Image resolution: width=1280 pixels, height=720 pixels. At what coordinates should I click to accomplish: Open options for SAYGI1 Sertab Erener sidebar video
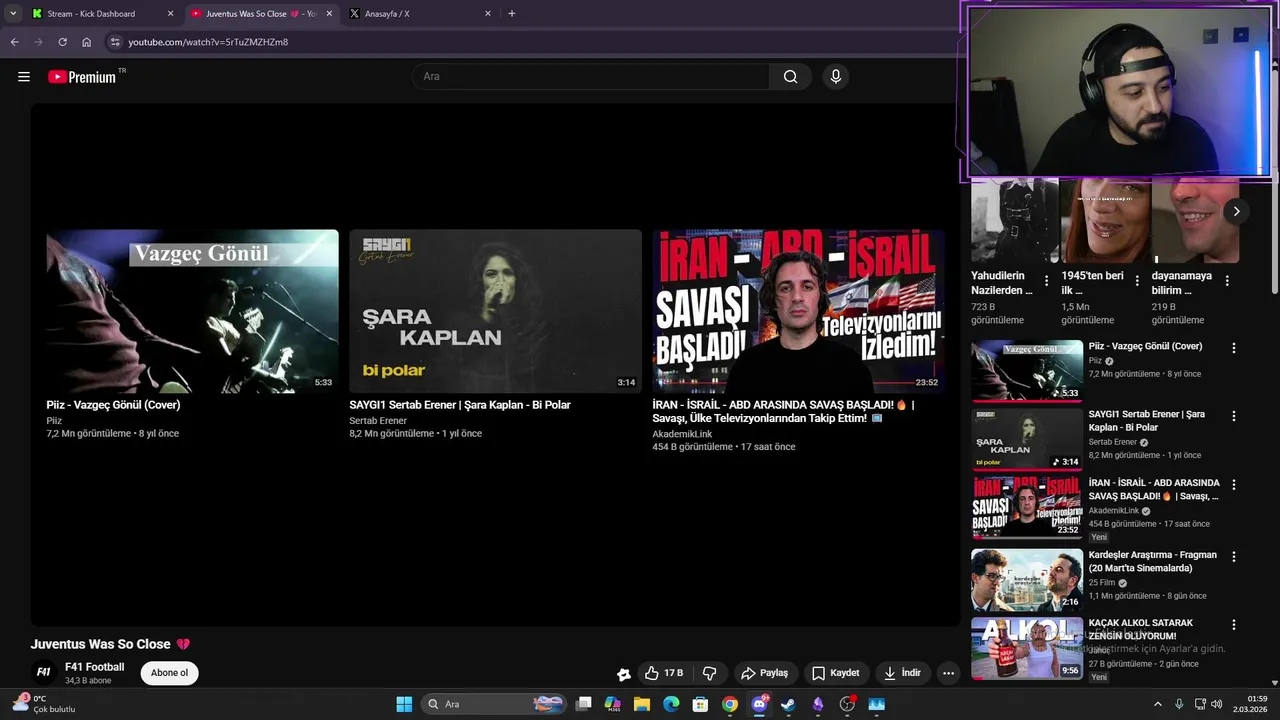pyautogui.click(x=1233, y=416)
